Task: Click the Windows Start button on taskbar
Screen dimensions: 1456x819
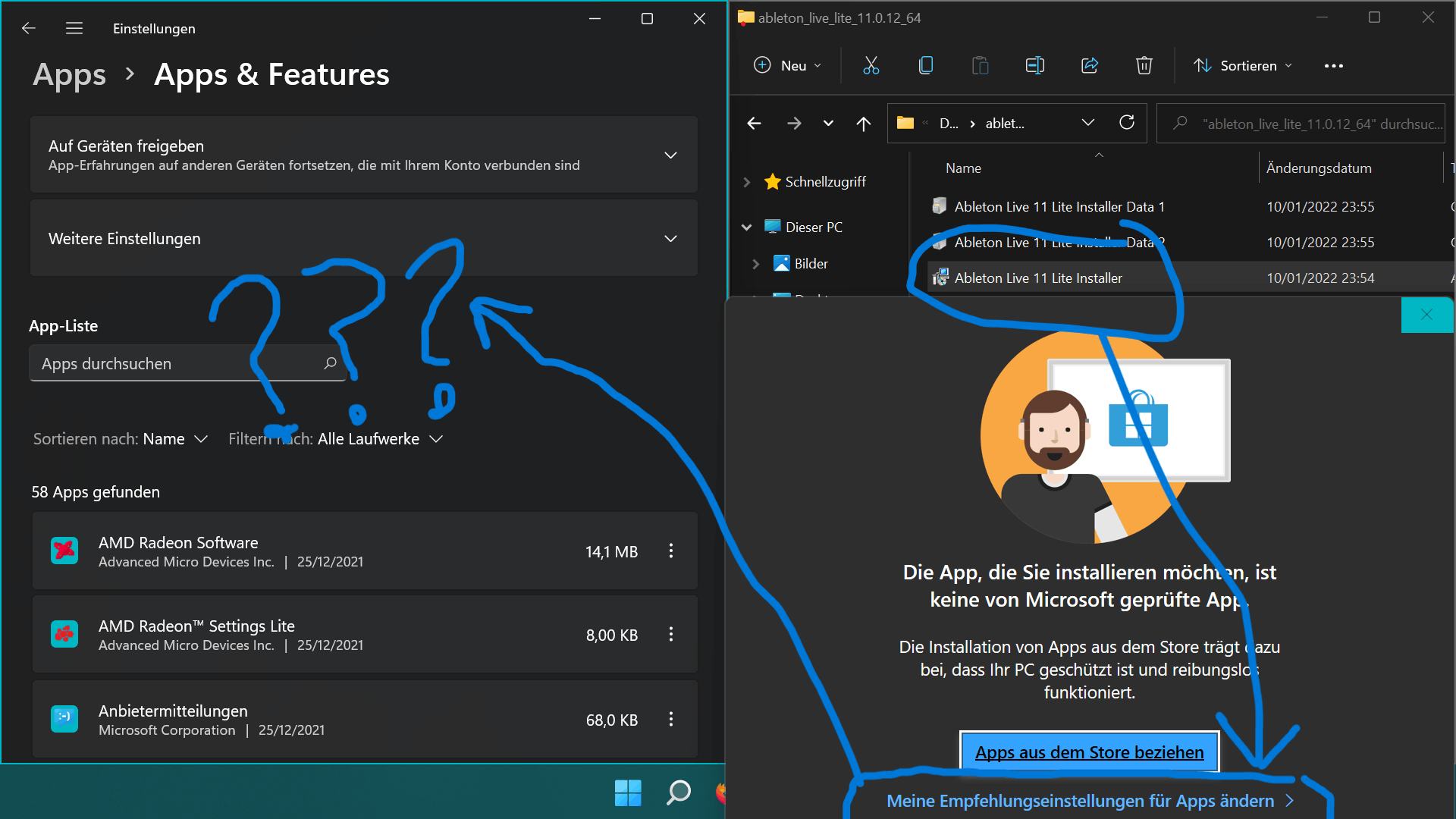Action: [x=628, y=792]
